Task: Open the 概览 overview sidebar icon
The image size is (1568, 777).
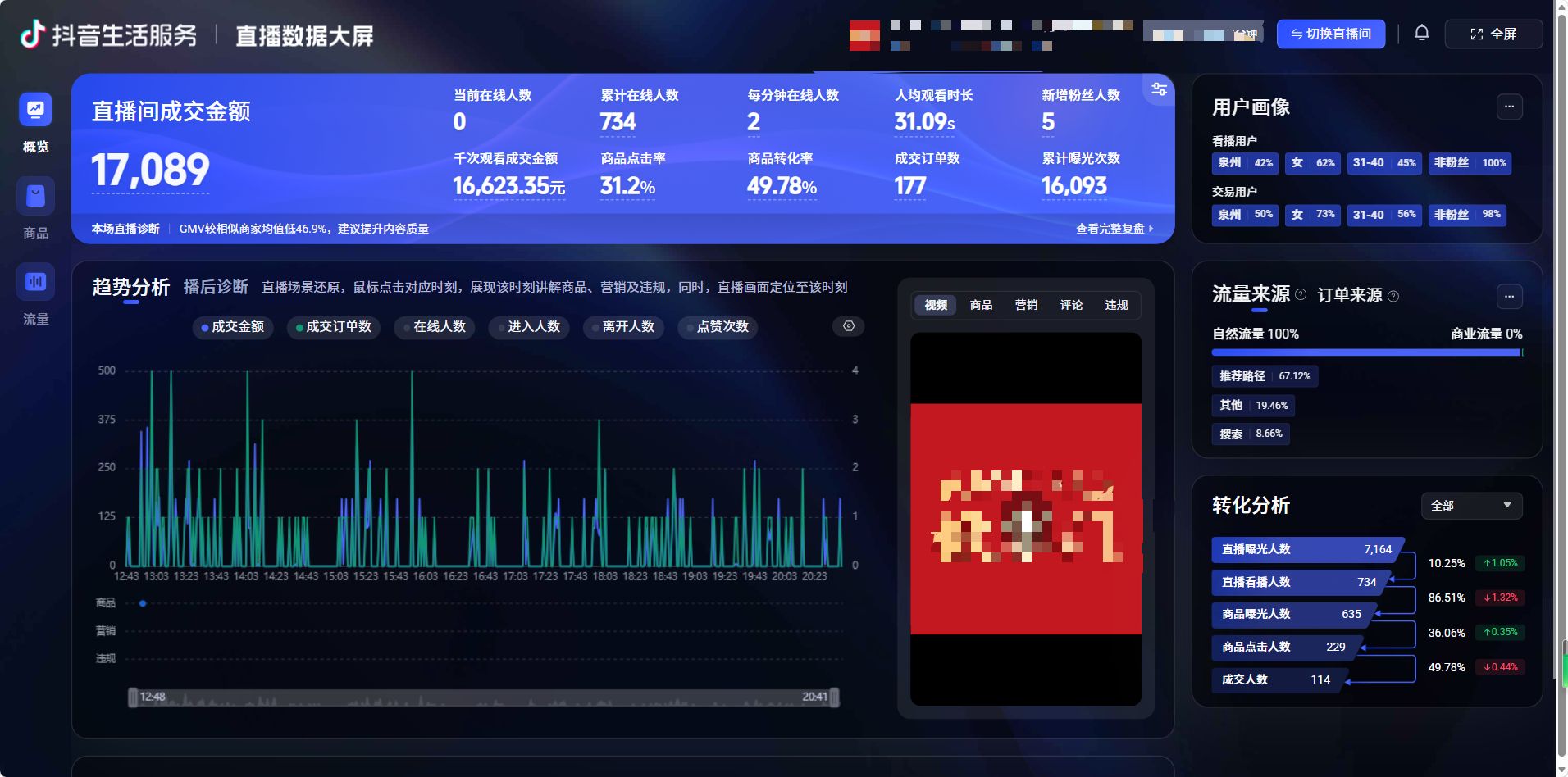Action: click(x=35, y=110)
